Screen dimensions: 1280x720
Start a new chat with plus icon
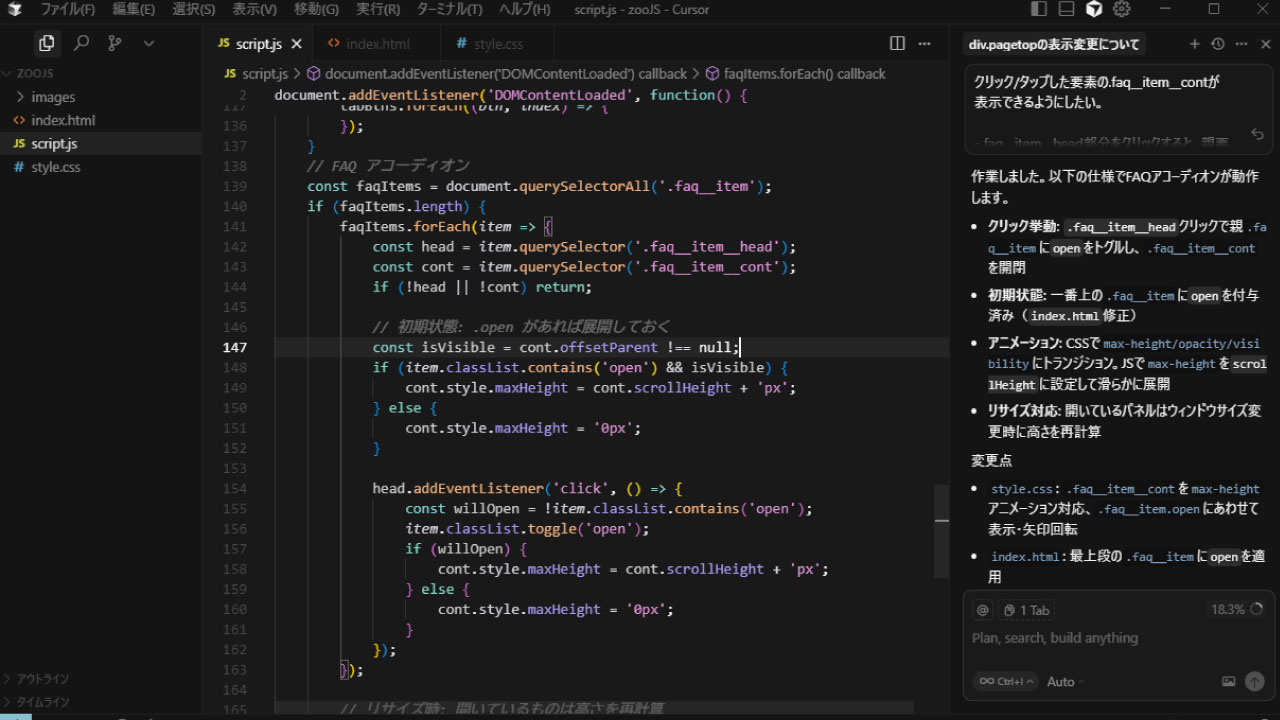[x=1194, y=44]
